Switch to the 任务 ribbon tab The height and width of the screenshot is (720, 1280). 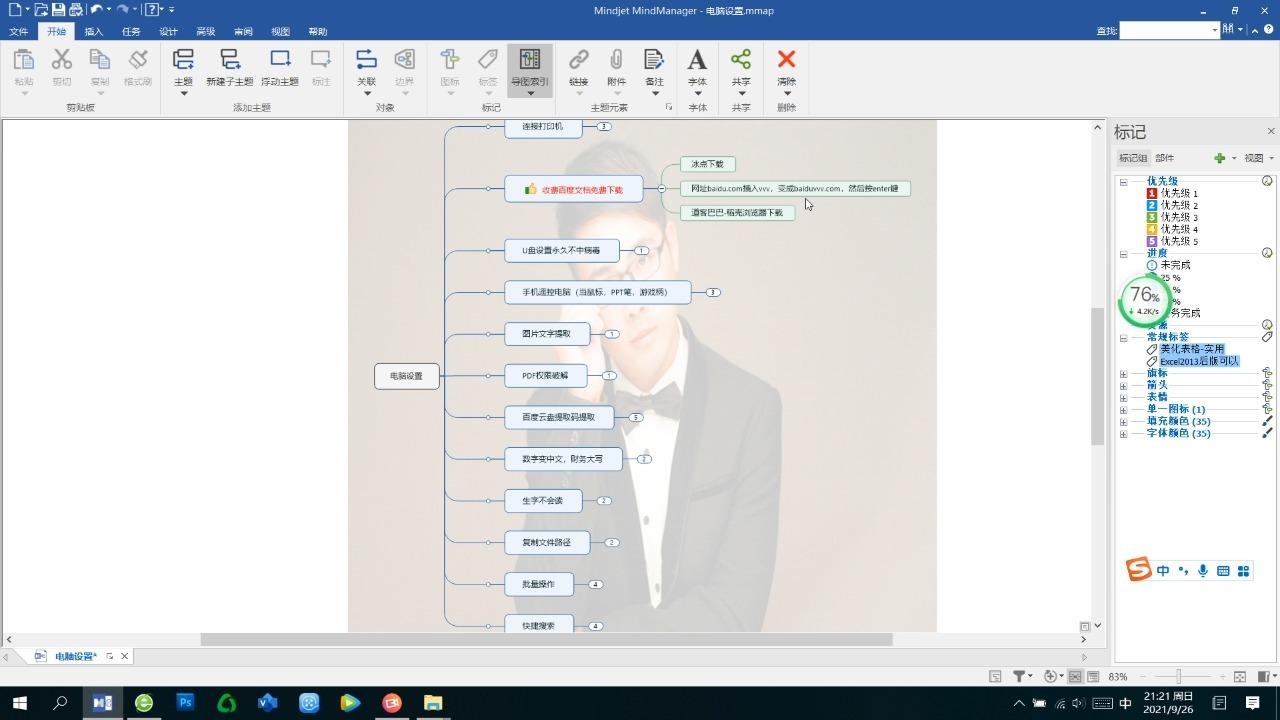[x=131, y=32]
